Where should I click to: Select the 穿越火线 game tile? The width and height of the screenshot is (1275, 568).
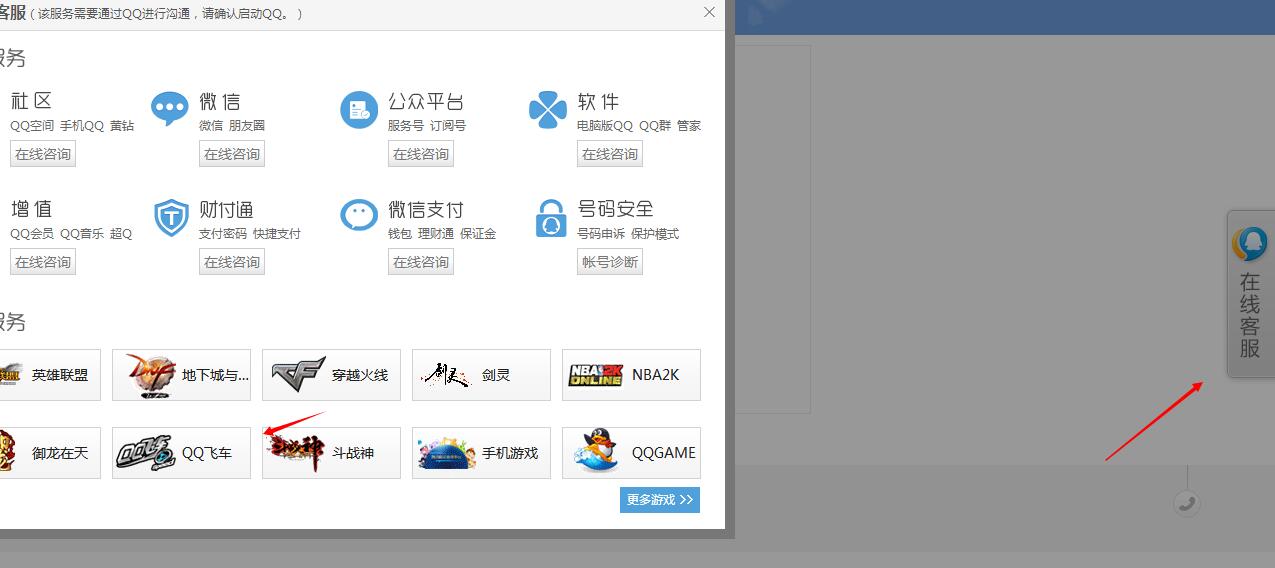(331, 375)
